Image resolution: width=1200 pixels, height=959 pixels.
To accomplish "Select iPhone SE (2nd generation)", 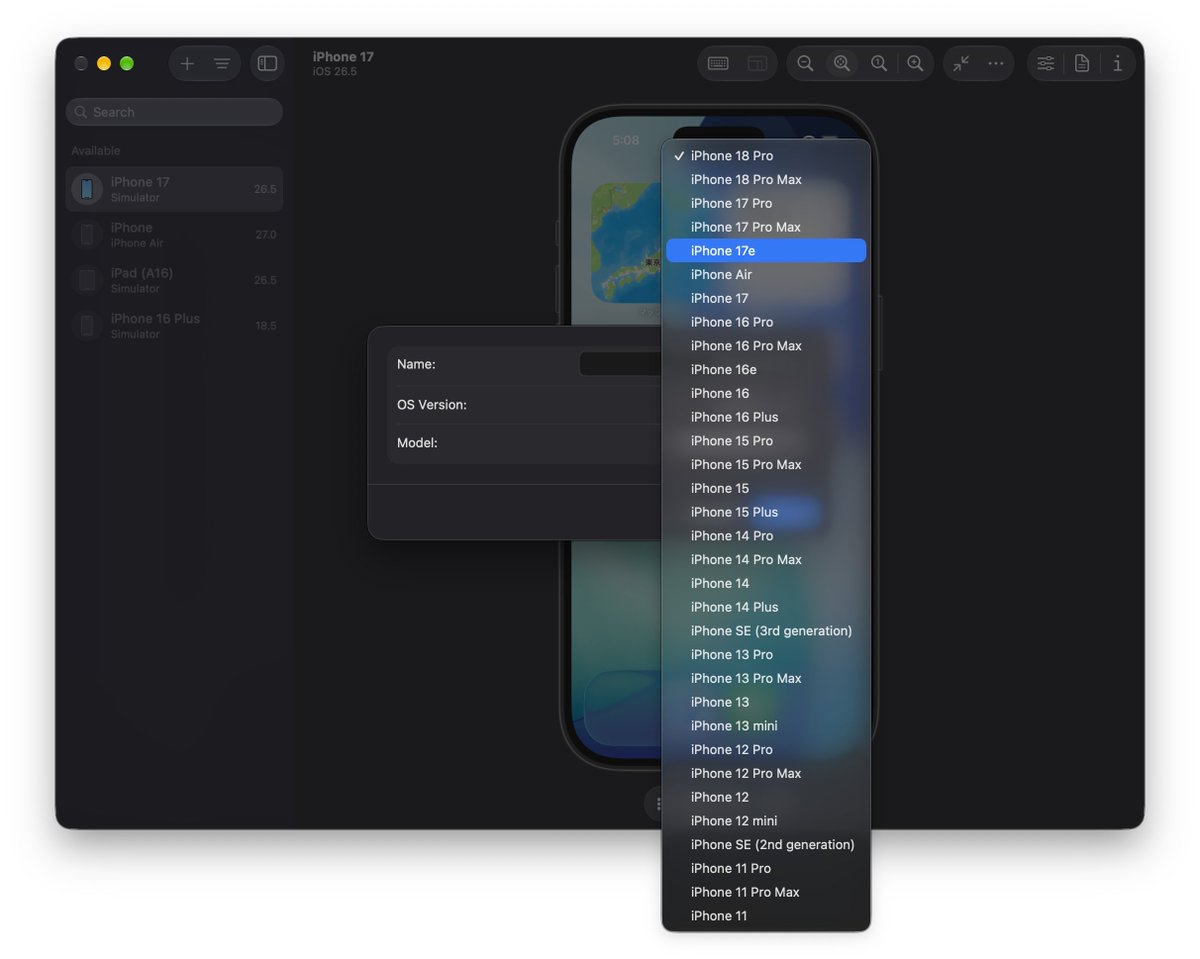I will tap(766, 845).
